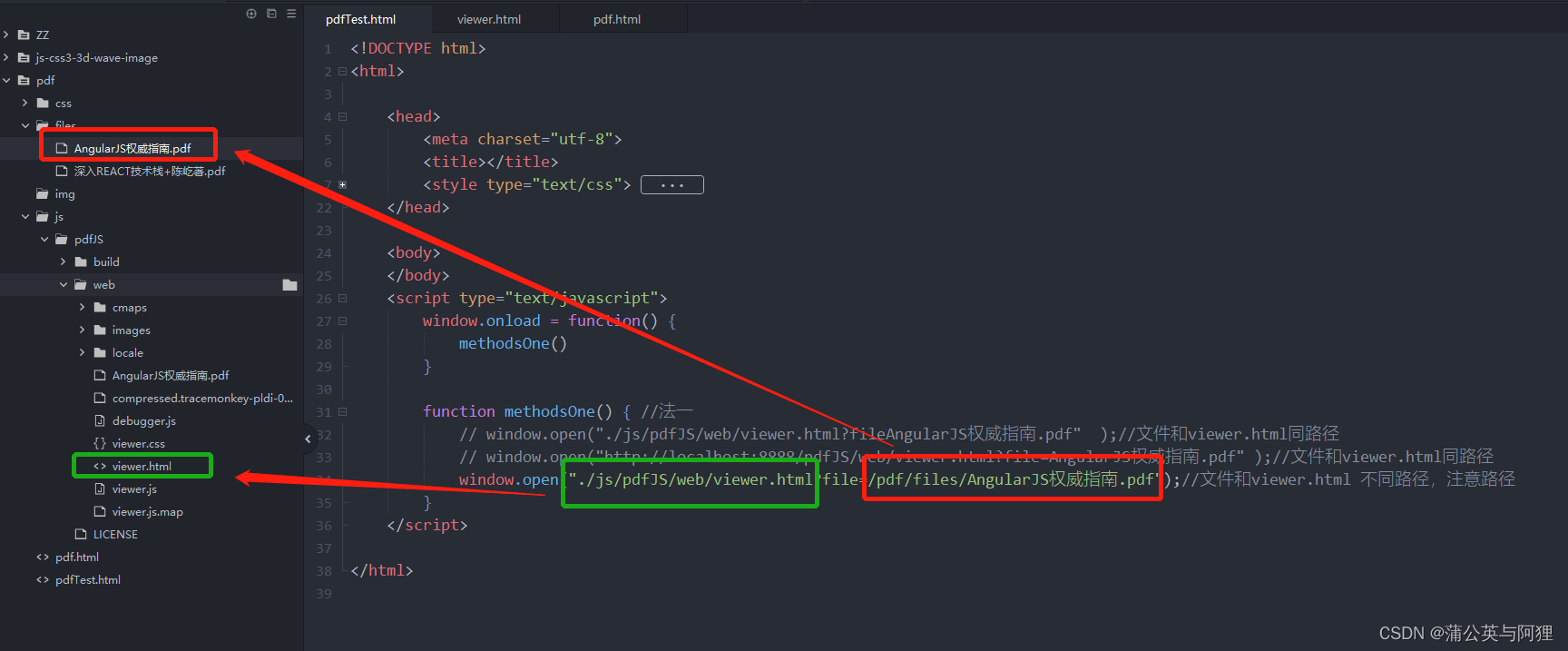1568x651 pixels.
Task: Click the pdf.html code-brackets icon
Action: point(43,557)
